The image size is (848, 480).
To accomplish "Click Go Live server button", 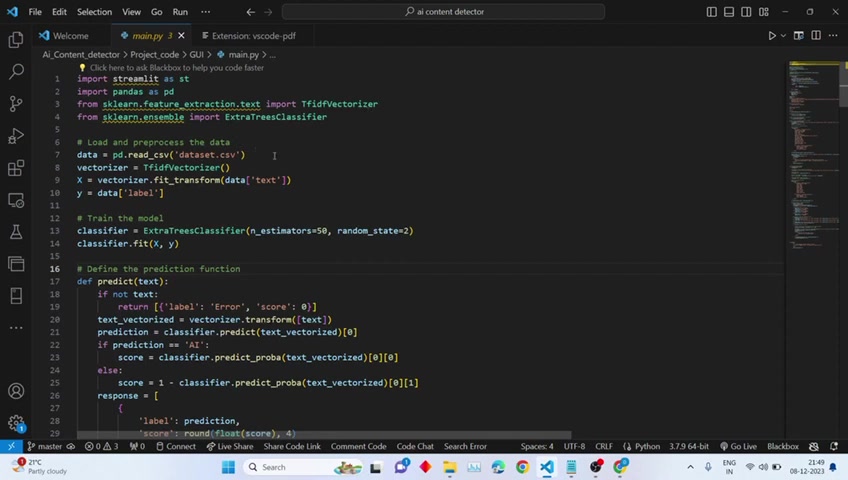I will click(x=738, y=446).
